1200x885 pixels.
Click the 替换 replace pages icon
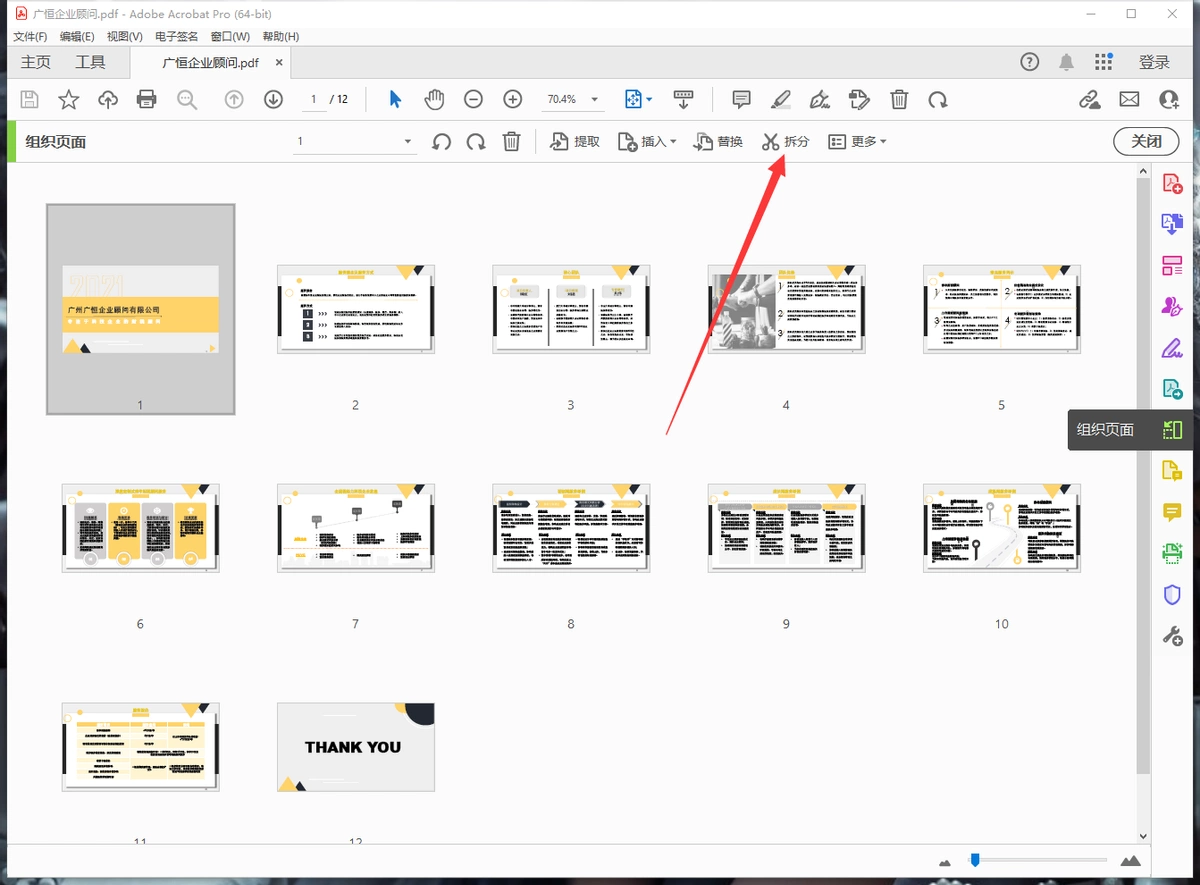(x=718, y=142)
